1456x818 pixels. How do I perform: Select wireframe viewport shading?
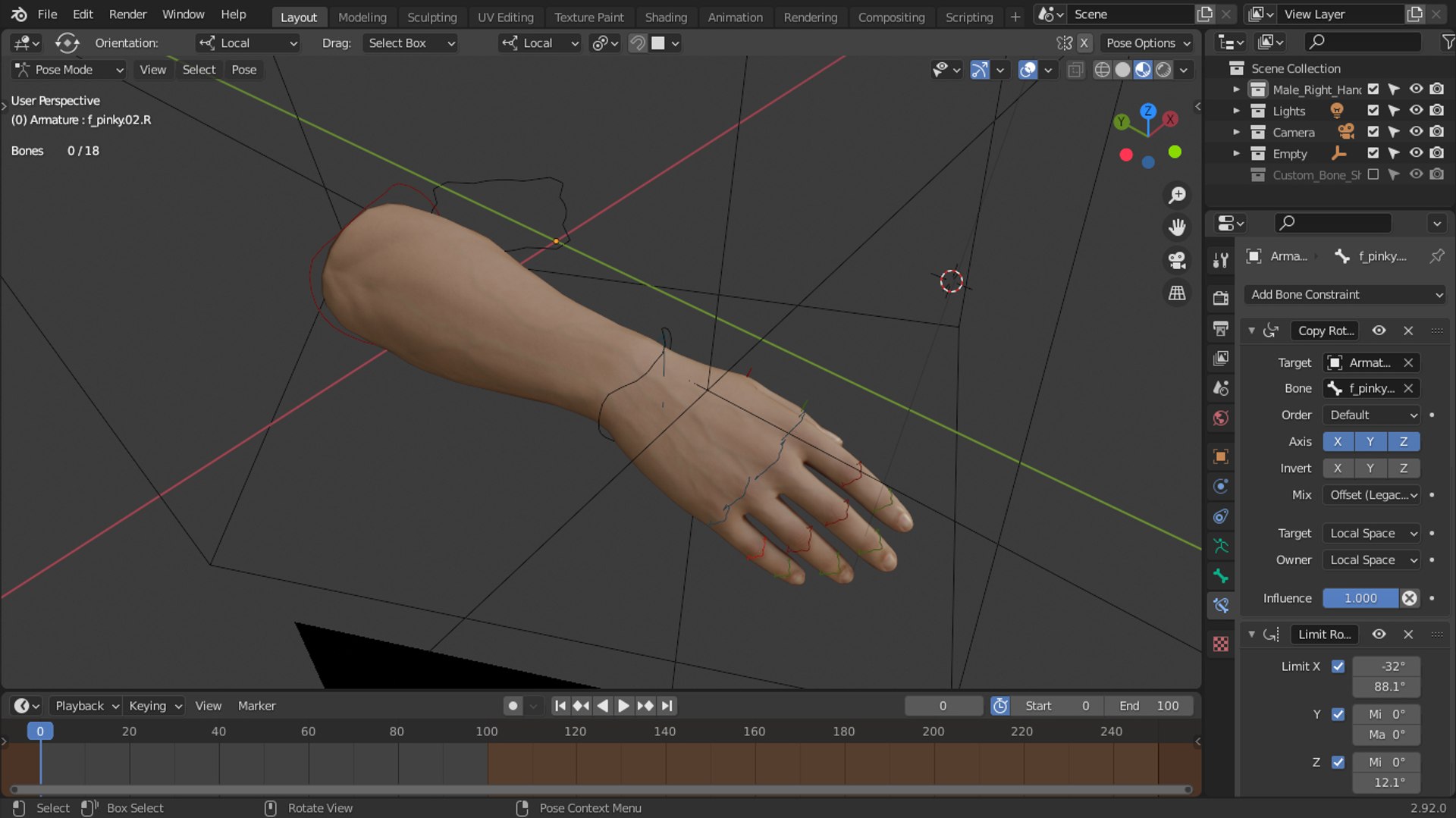click(1102, 70)
